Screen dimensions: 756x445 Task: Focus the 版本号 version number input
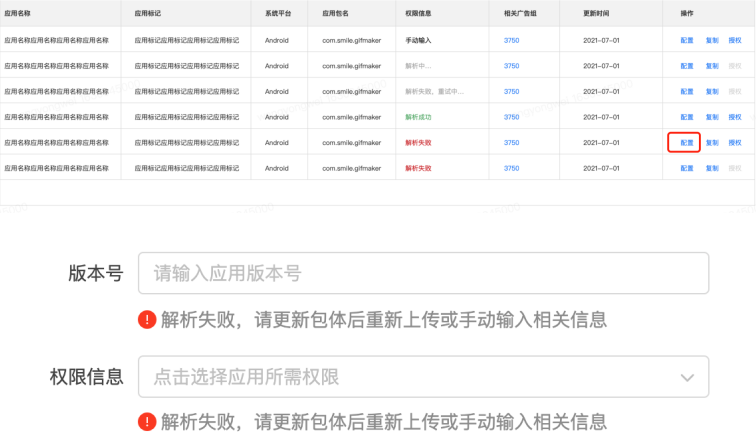coord(423,273)
